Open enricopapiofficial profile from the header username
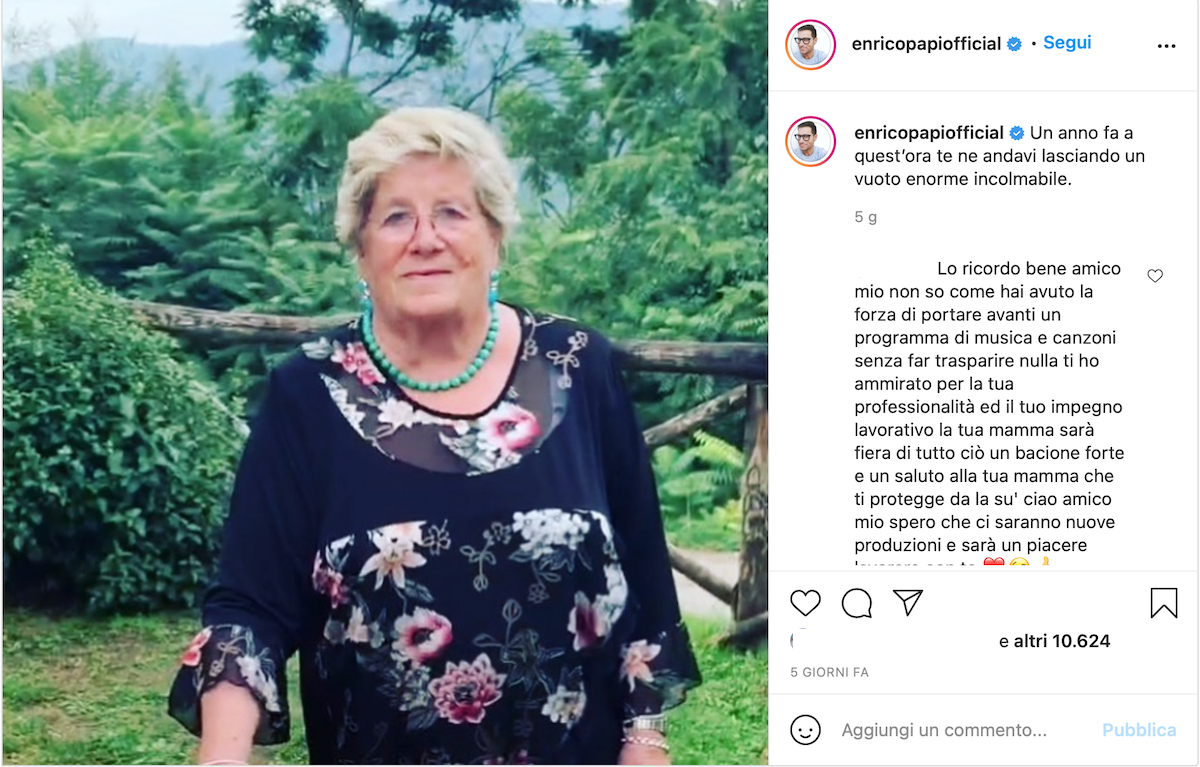Viewport: 1200px width, 767px height. pos(926,44)
